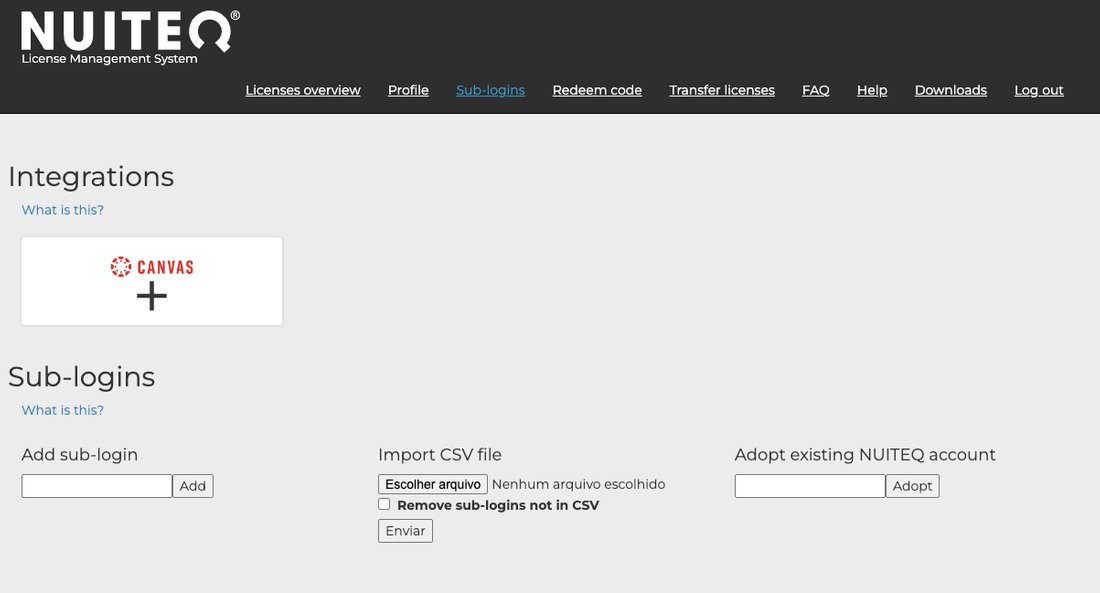Click the Add sub-login text field
The height and width of the screenshot is (593, 1100).
click(x=96, y=485)
